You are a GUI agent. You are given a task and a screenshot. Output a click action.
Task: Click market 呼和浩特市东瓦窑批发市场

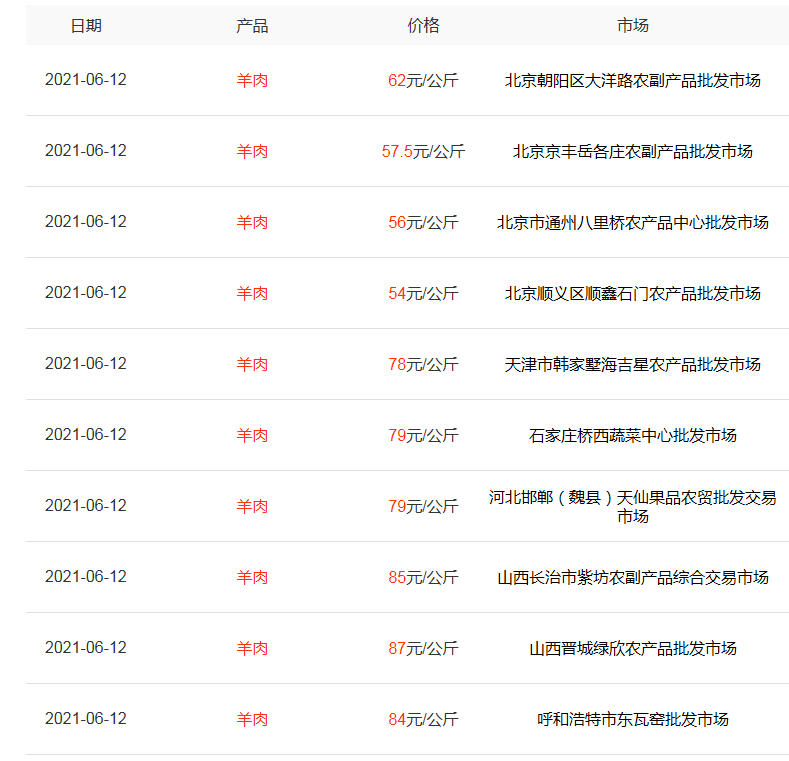coord(633,719)
